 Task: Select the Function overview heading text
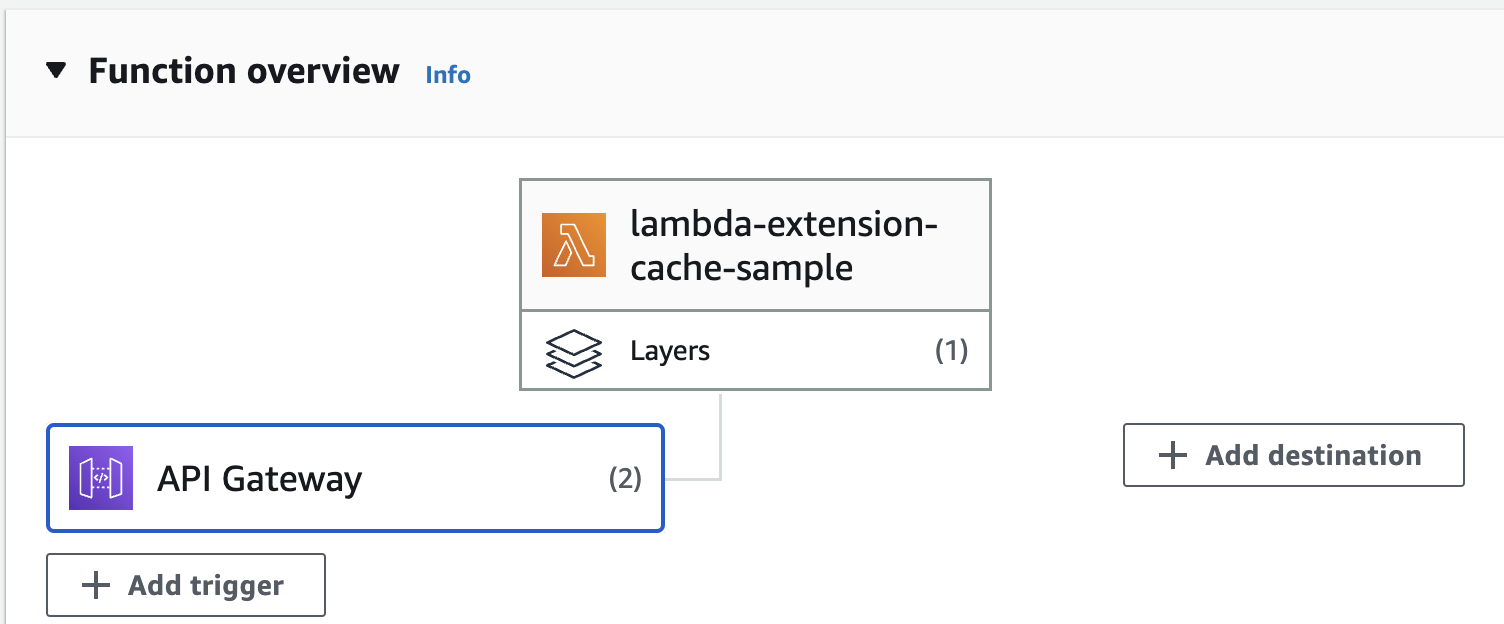[243, 71]
